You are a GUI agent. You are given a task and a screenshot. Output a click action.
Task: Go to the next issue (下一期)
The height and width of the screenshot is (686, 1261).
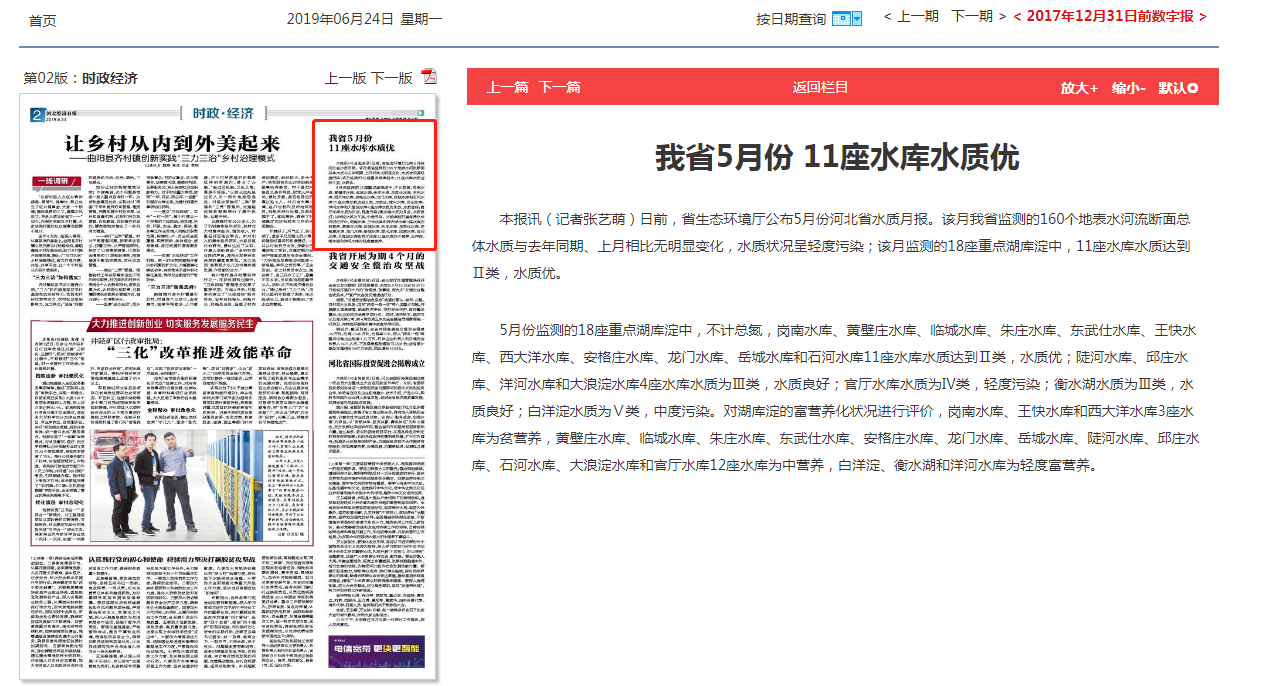[x=977, y=17]
